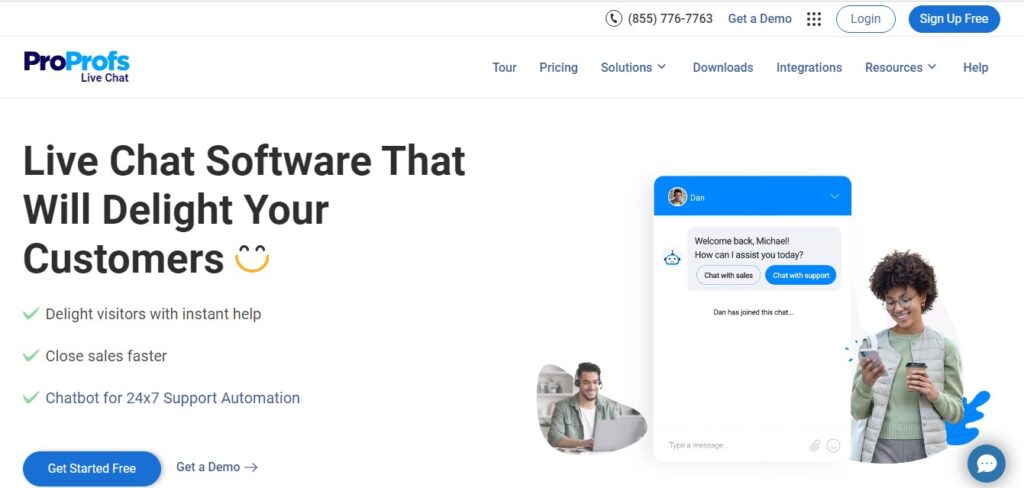Click the attachment paperclip icon in chat
Image resolution: width=1024 pixels, height=488 pixels.
click(815, 445)
